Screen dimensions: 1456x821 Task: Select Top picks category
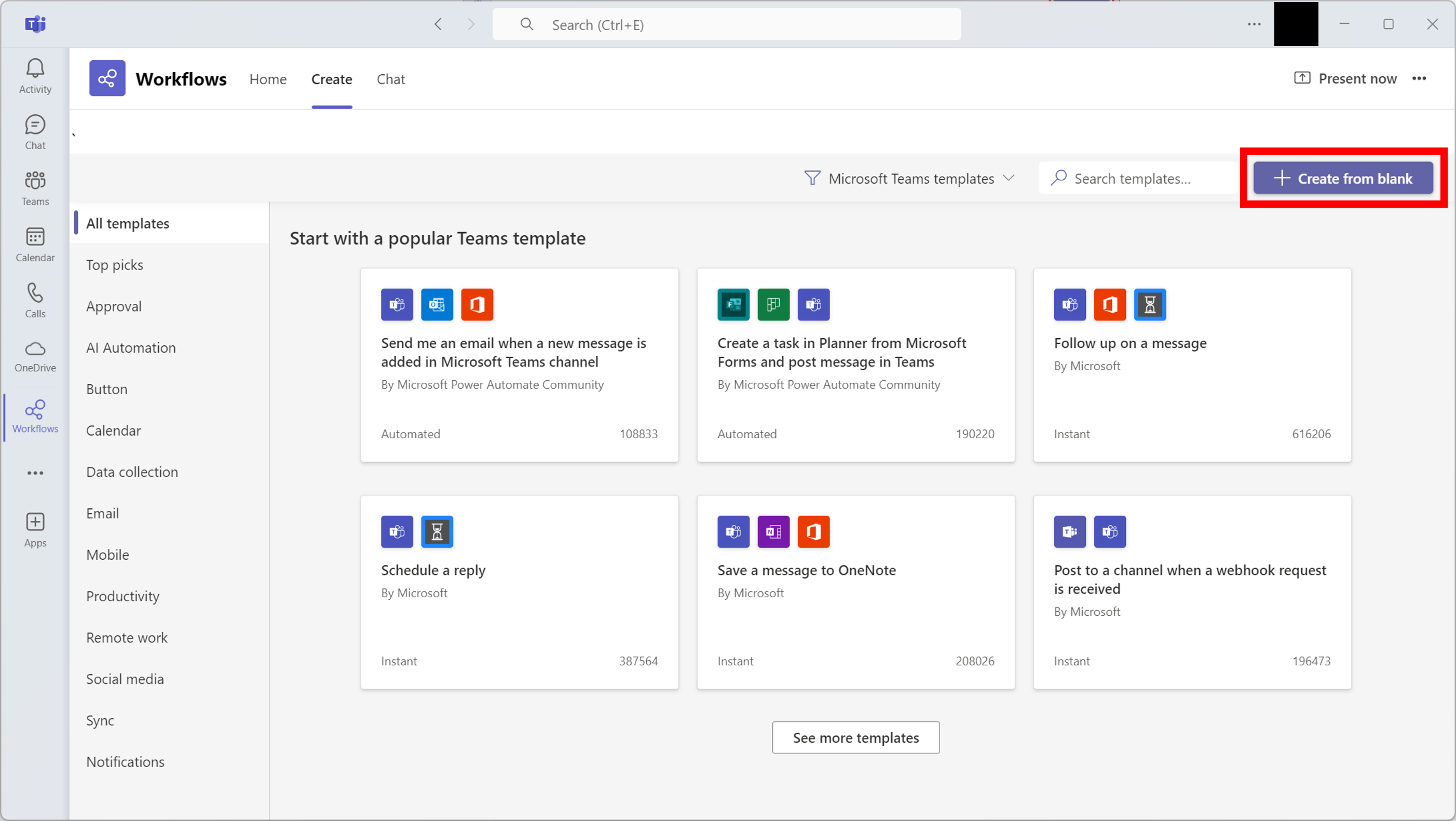169,265
